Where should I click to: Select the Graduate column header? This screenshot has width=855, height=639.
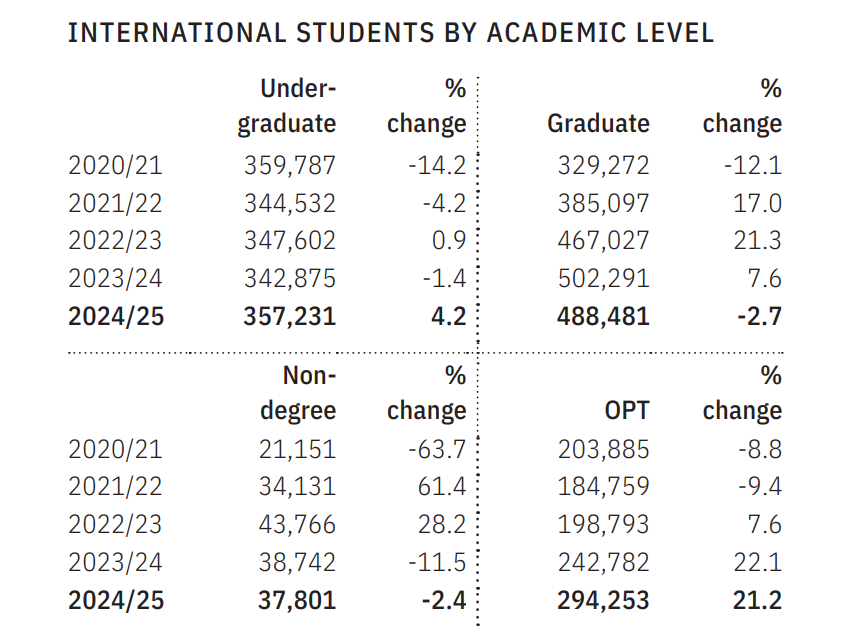[x=598, y=124]
